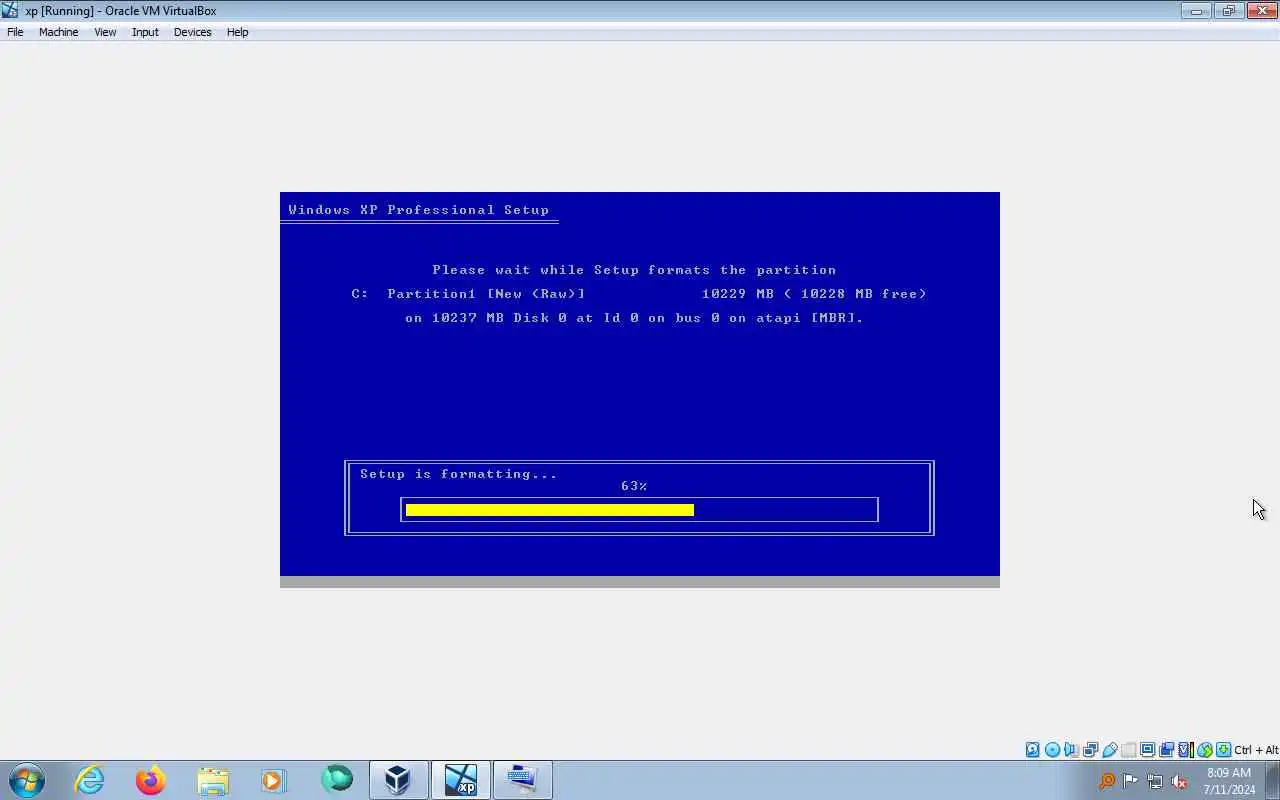Click the yellow formatting progress bar

pos(549,510)
